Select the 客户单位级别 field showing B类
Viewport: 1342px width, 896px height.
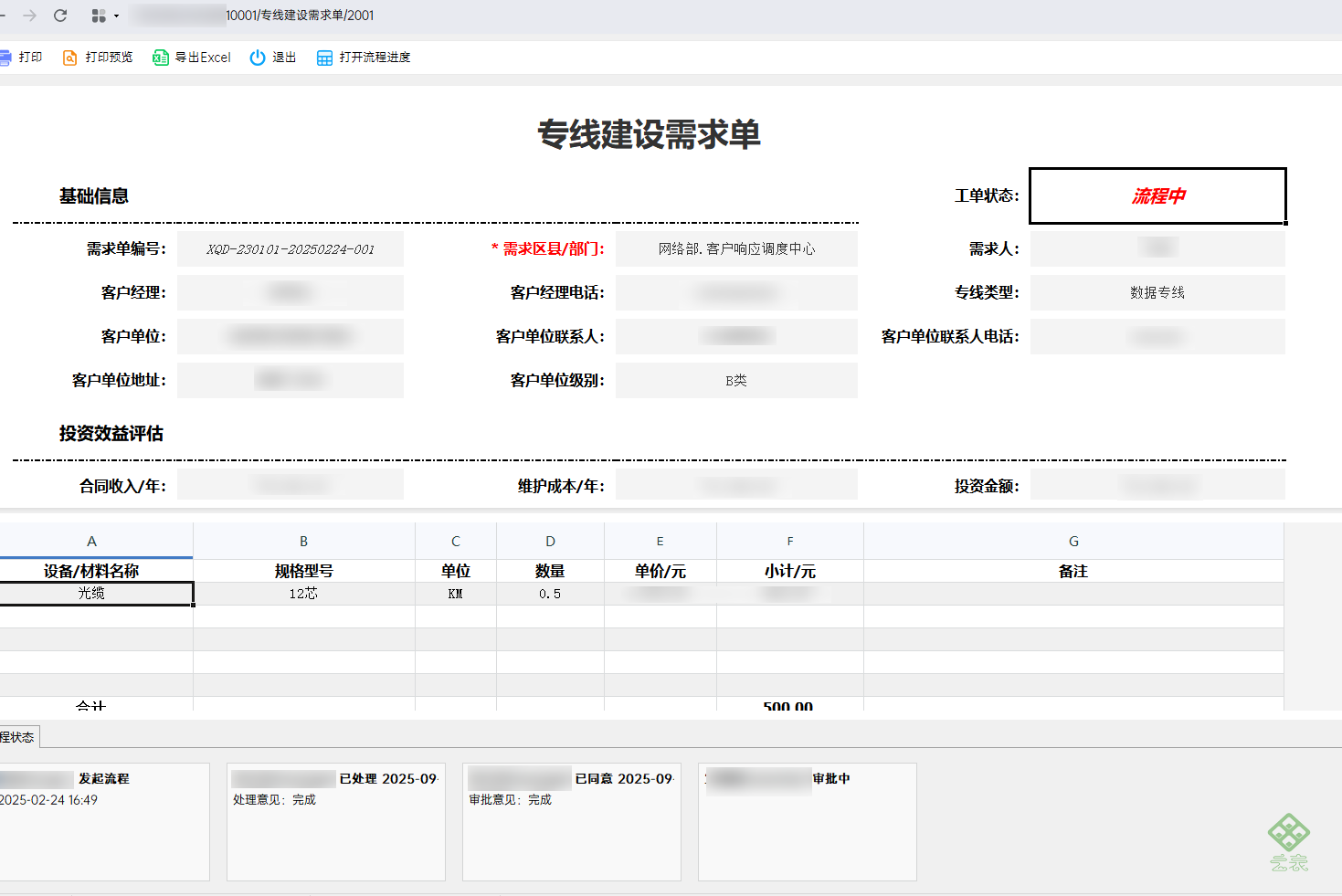[736, 381]
